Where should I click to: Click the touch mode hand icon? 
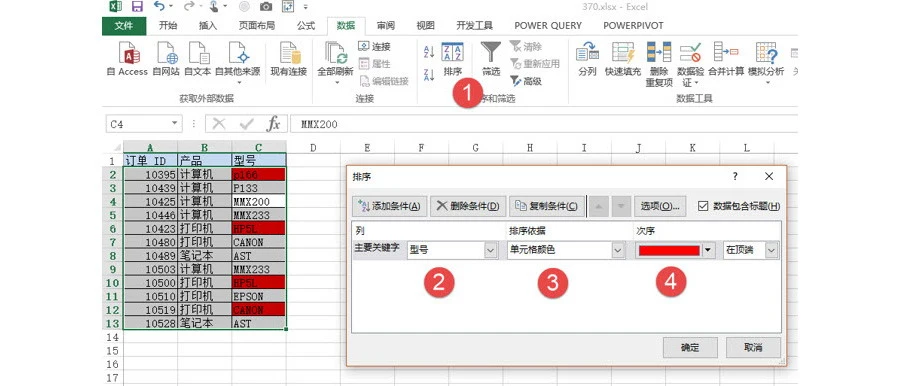click(215, 6)
